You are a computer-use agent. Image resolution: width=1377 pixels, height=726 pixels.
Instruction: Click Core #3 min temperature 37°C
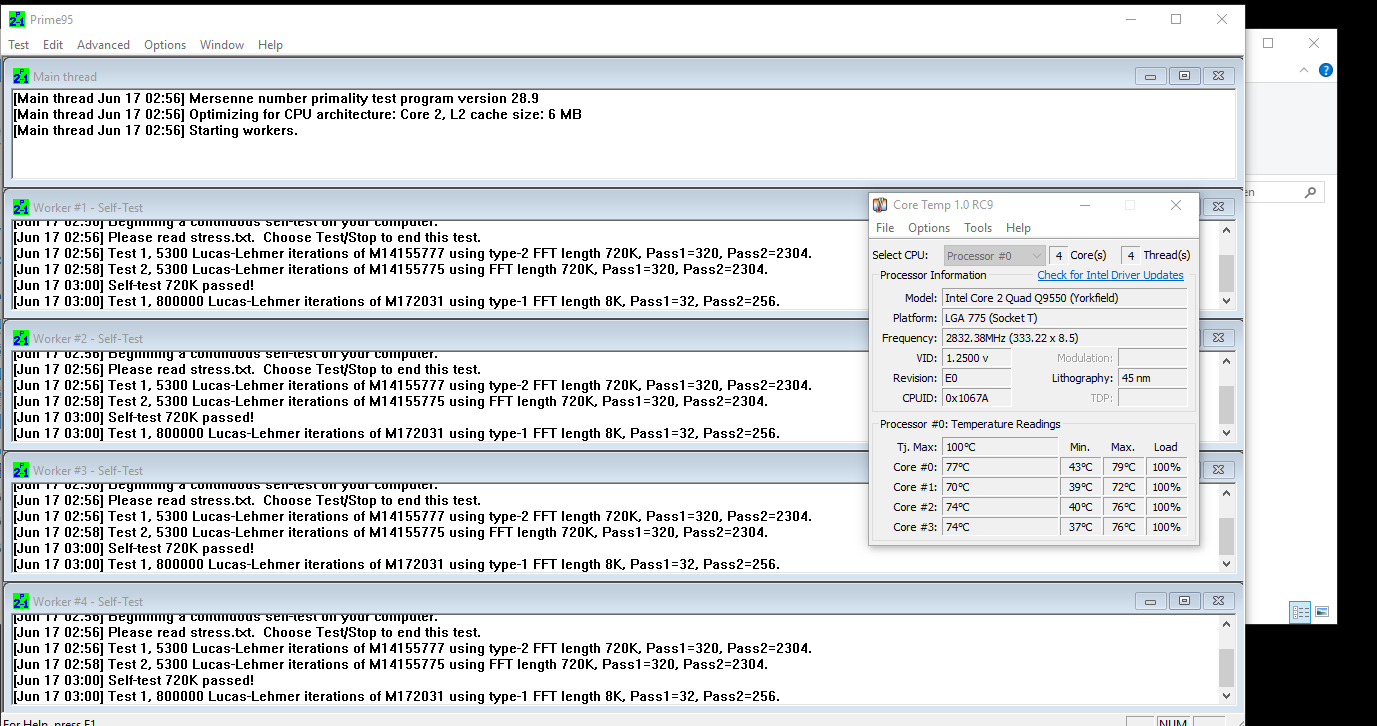coord(1080,527)
